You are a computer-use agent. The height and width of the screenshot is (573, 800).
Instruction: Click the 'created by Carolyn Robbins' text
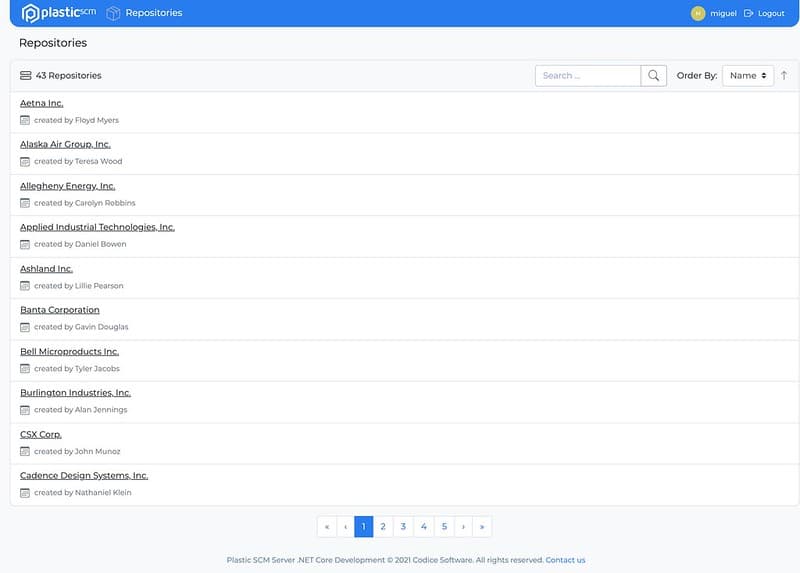tap(85, 203)
